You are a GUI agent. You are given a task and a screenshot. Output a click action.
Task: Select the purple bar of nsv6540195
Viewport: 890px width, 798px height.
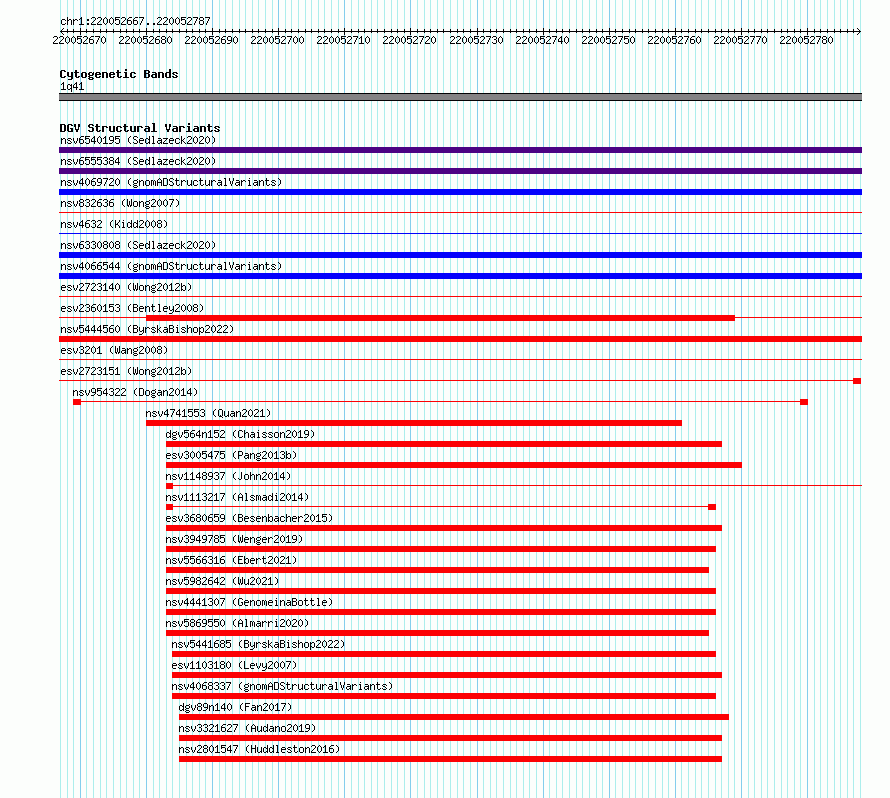(460, 150)
